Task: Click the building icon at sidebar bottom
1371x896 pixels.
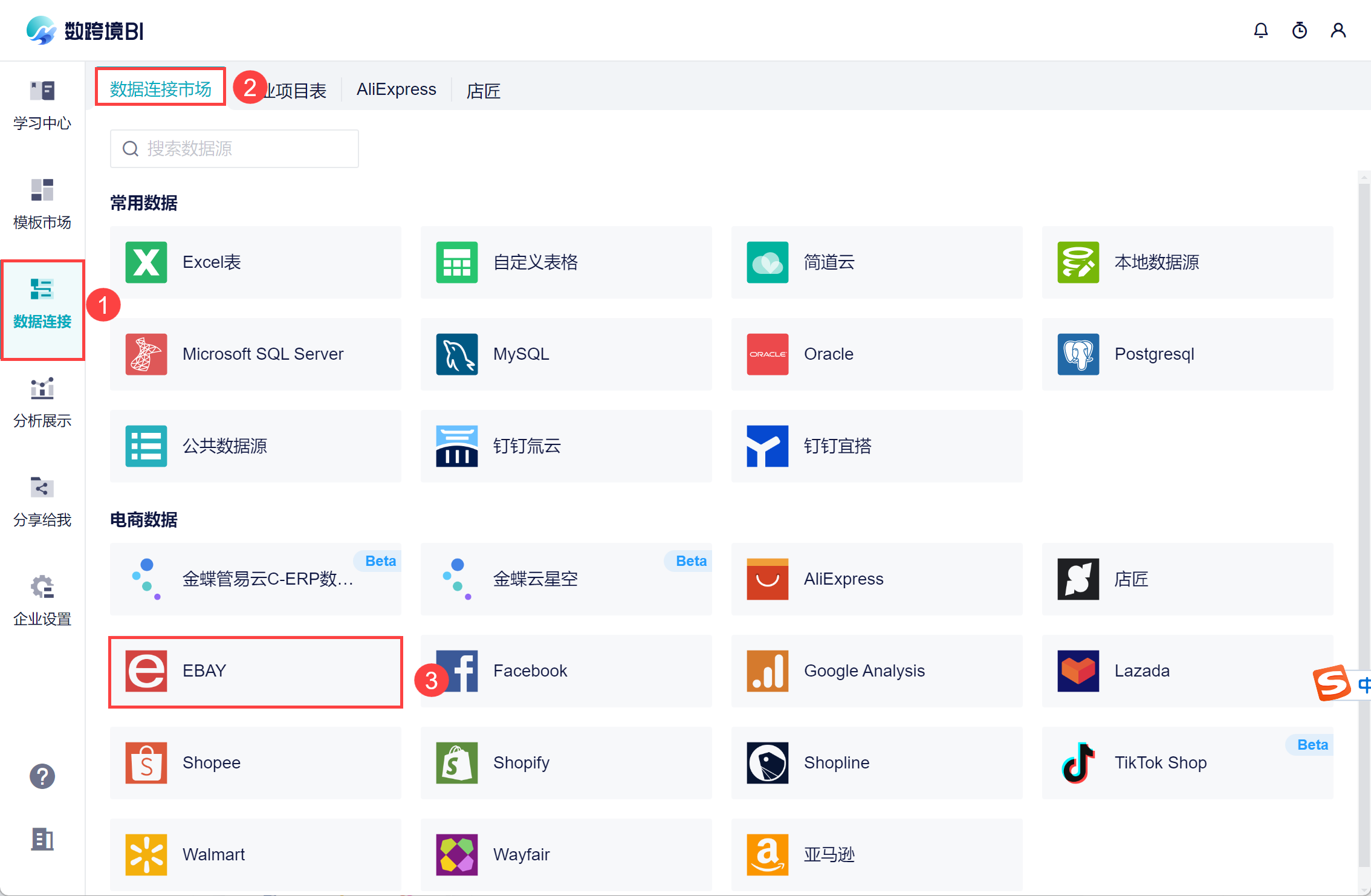Action: 42,839
